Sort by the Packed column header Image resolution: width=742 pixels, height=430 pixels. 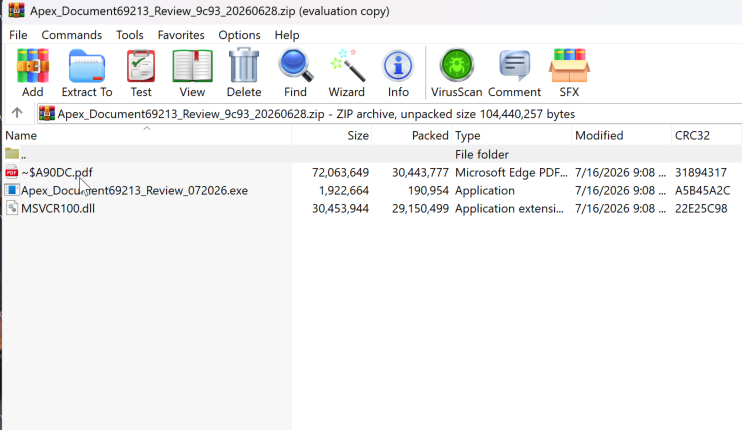(x=412, y=135)
